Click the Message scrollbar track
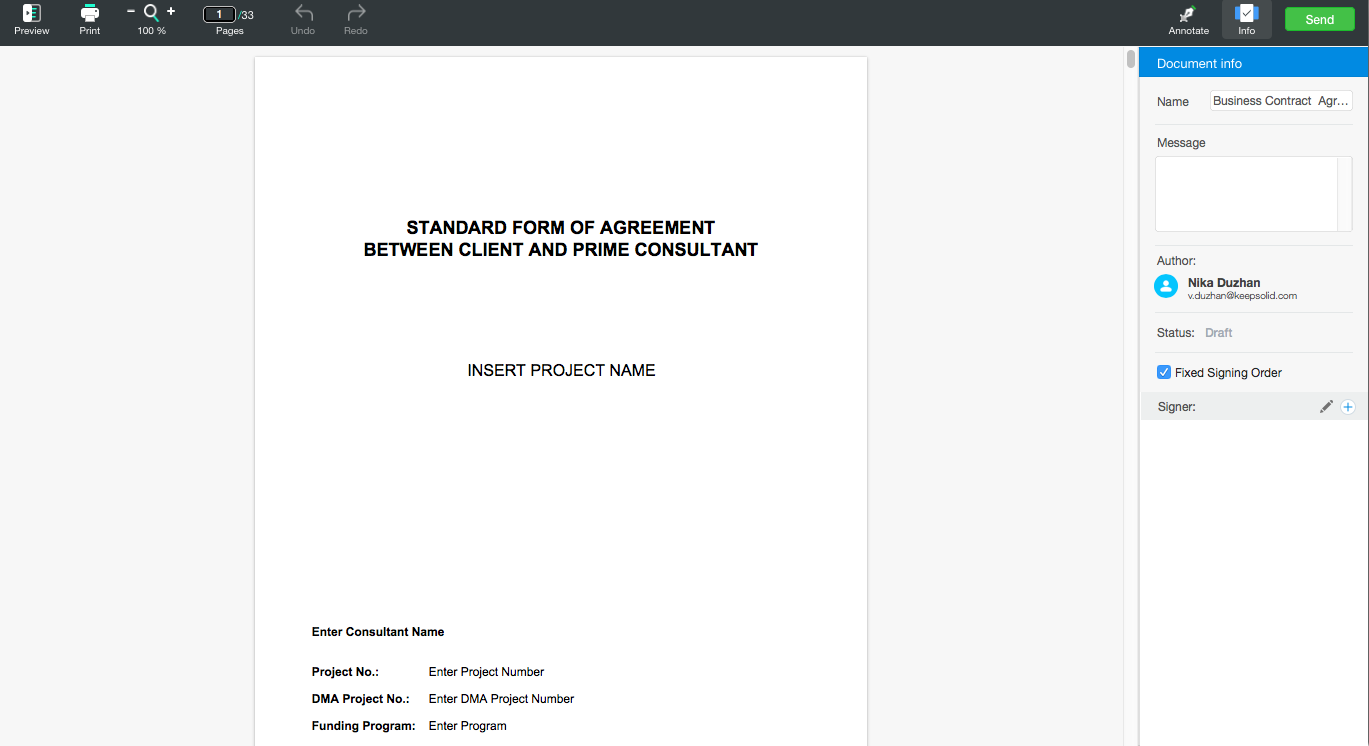 click(1345, 194)
